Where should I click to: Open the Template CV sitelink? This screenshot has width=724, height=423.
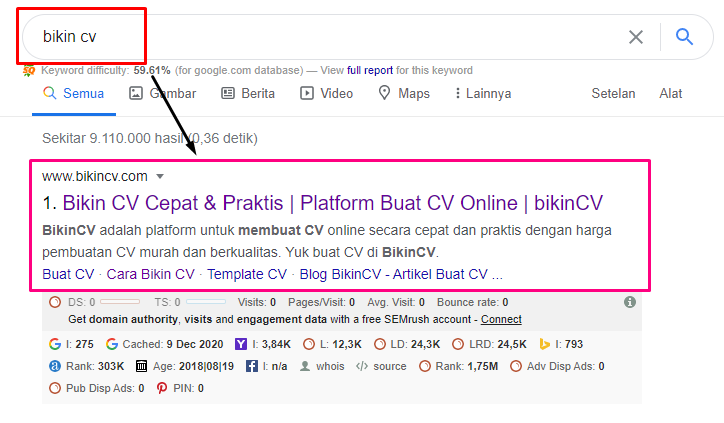pos(247,274)
